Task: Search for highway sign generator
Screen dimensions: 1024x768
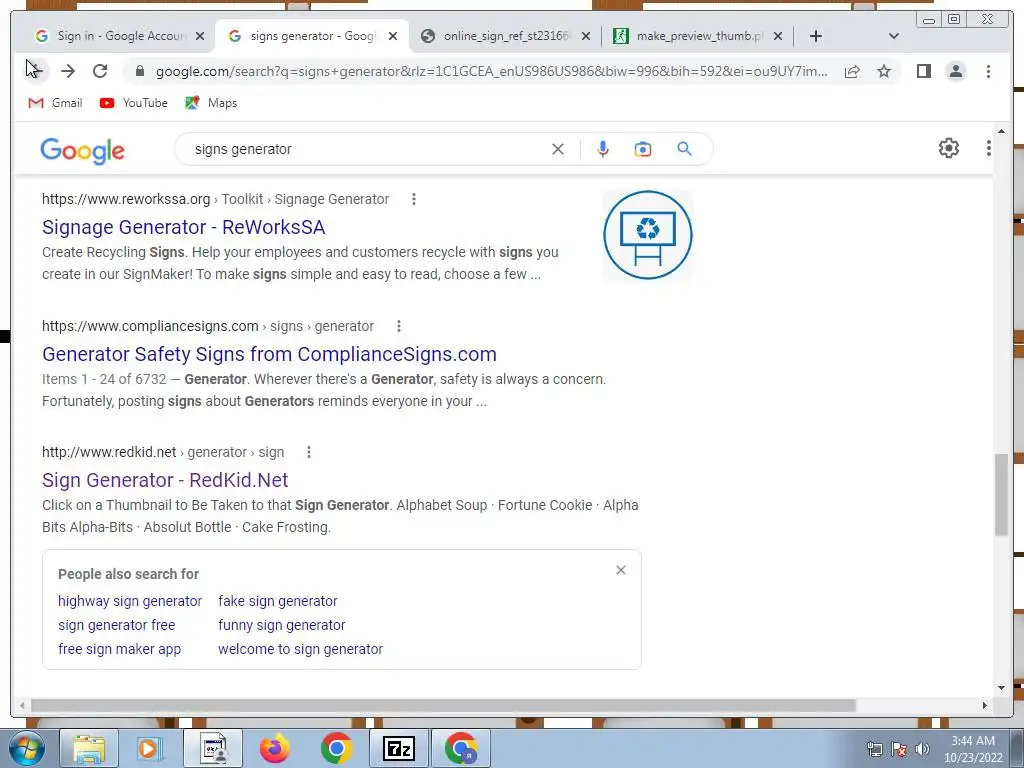Action: tap(130, 601)
